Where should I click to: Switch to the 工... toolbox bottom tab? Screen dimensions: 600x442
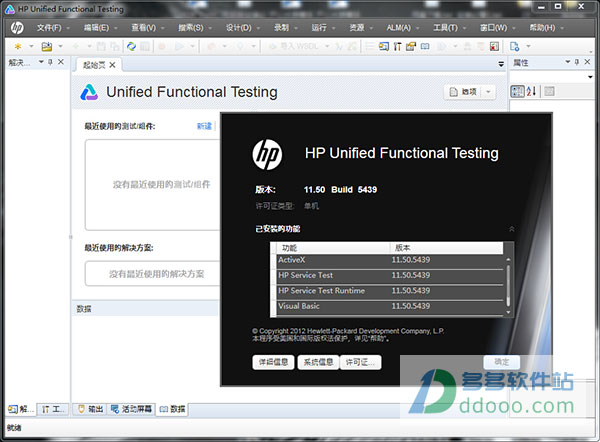pos(53,409)
